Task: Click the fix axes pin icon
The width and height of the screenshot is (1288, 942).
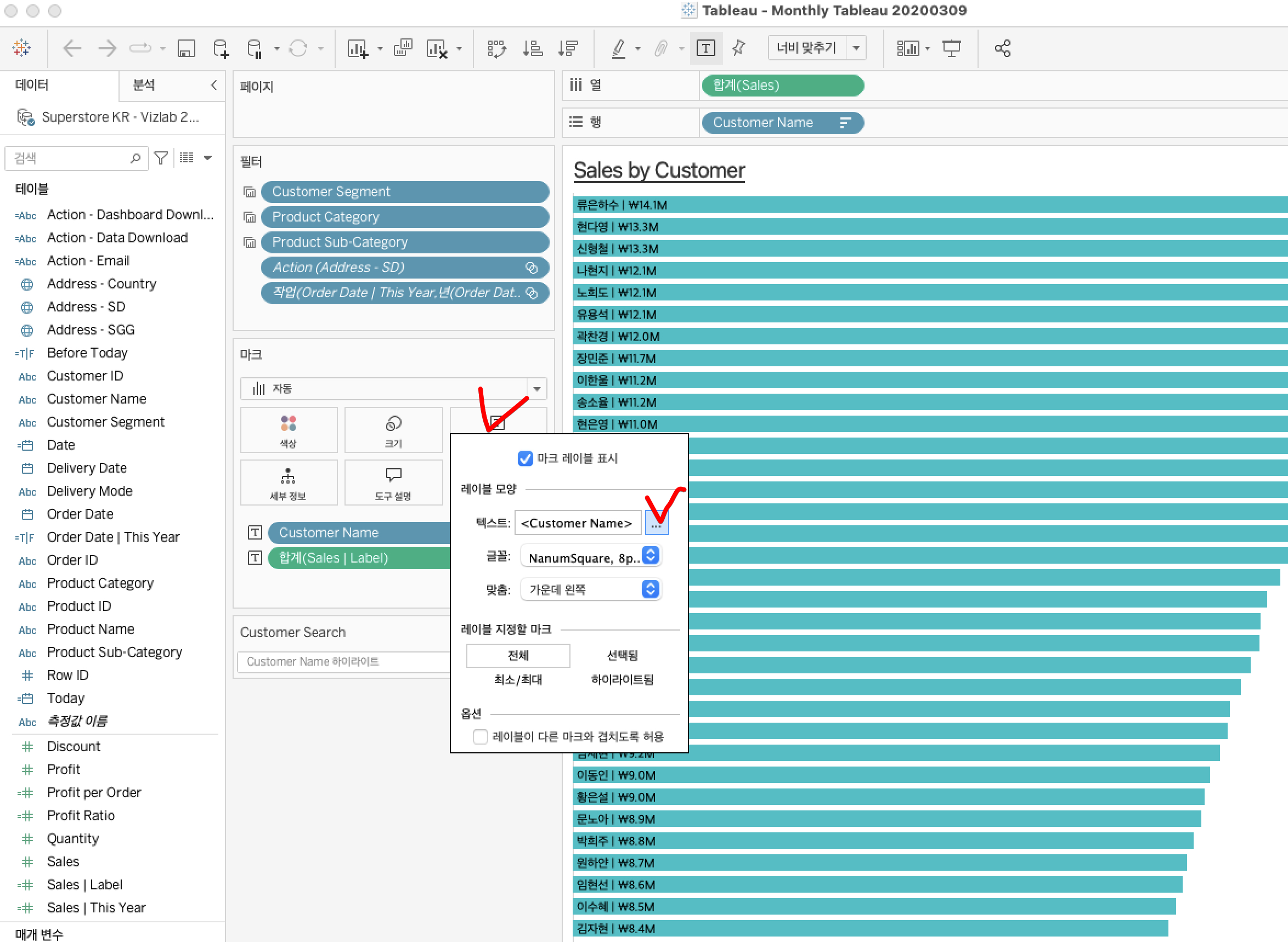Action: pos(739,48)
